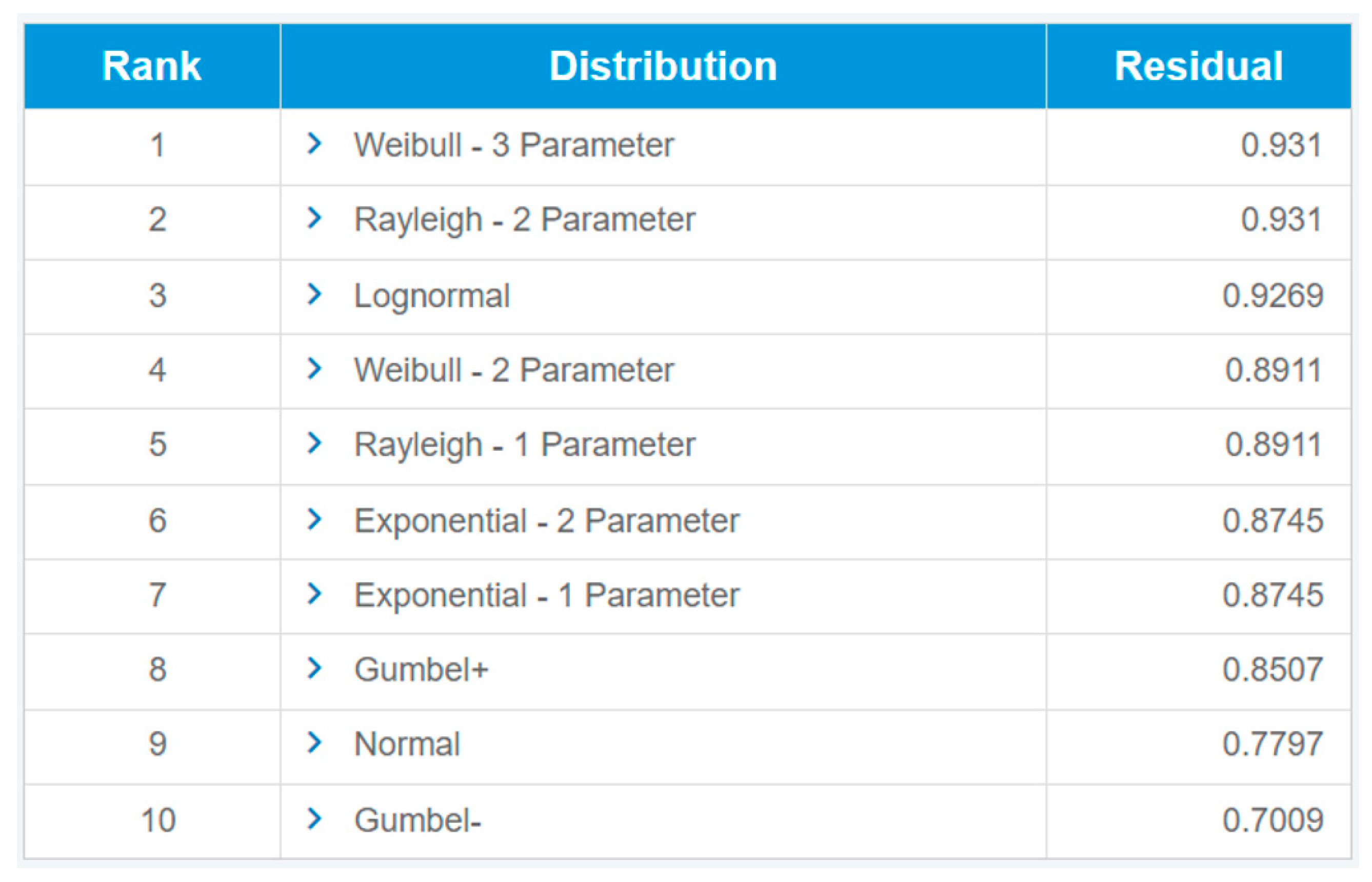Click the residual value 0.8507
This screenshot has height=882, width=1372.
tap(1272, 670)
